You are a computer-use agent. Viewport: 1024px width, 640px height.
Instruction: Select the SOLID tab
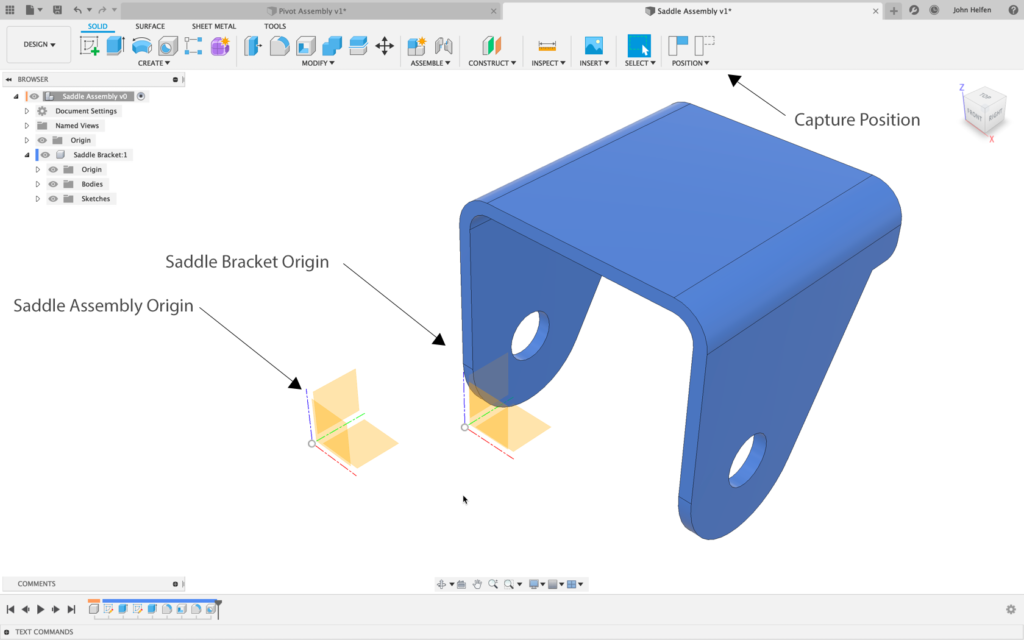point(97,26)
